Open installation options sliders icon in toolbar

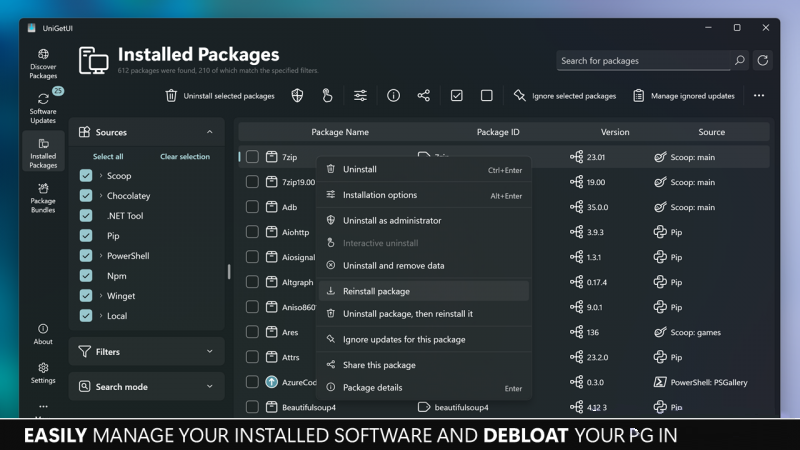[360, 96]
